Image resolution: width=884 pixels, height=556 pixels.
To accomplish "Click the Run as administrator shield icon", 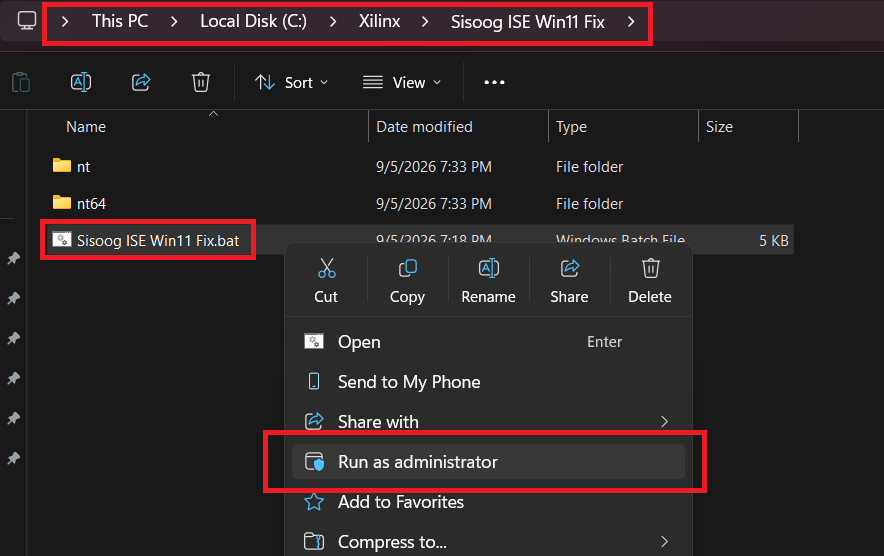I will tap(314, 462).
